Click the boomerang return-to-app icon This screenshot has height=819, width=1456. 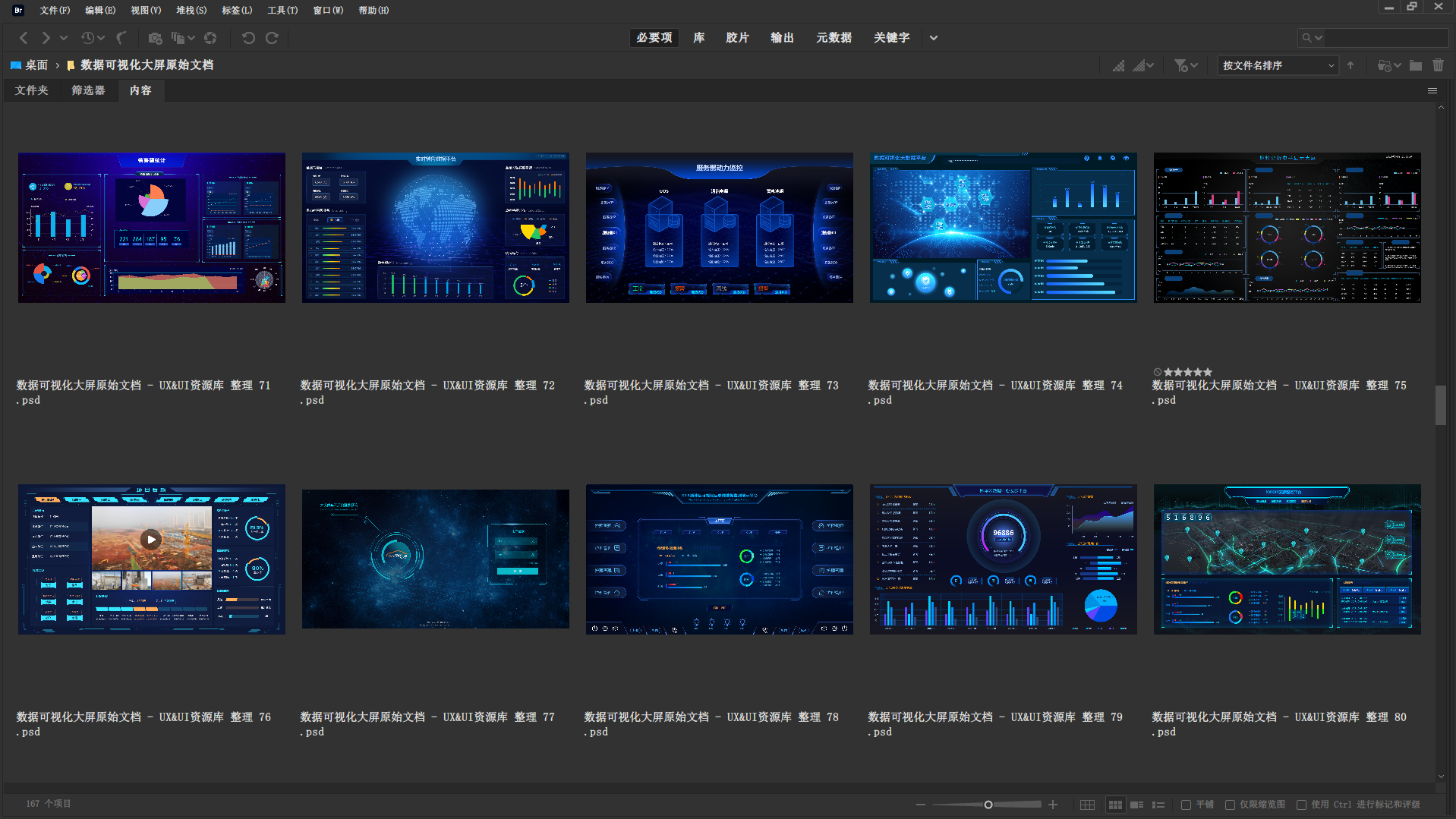[x=121, y=38]
